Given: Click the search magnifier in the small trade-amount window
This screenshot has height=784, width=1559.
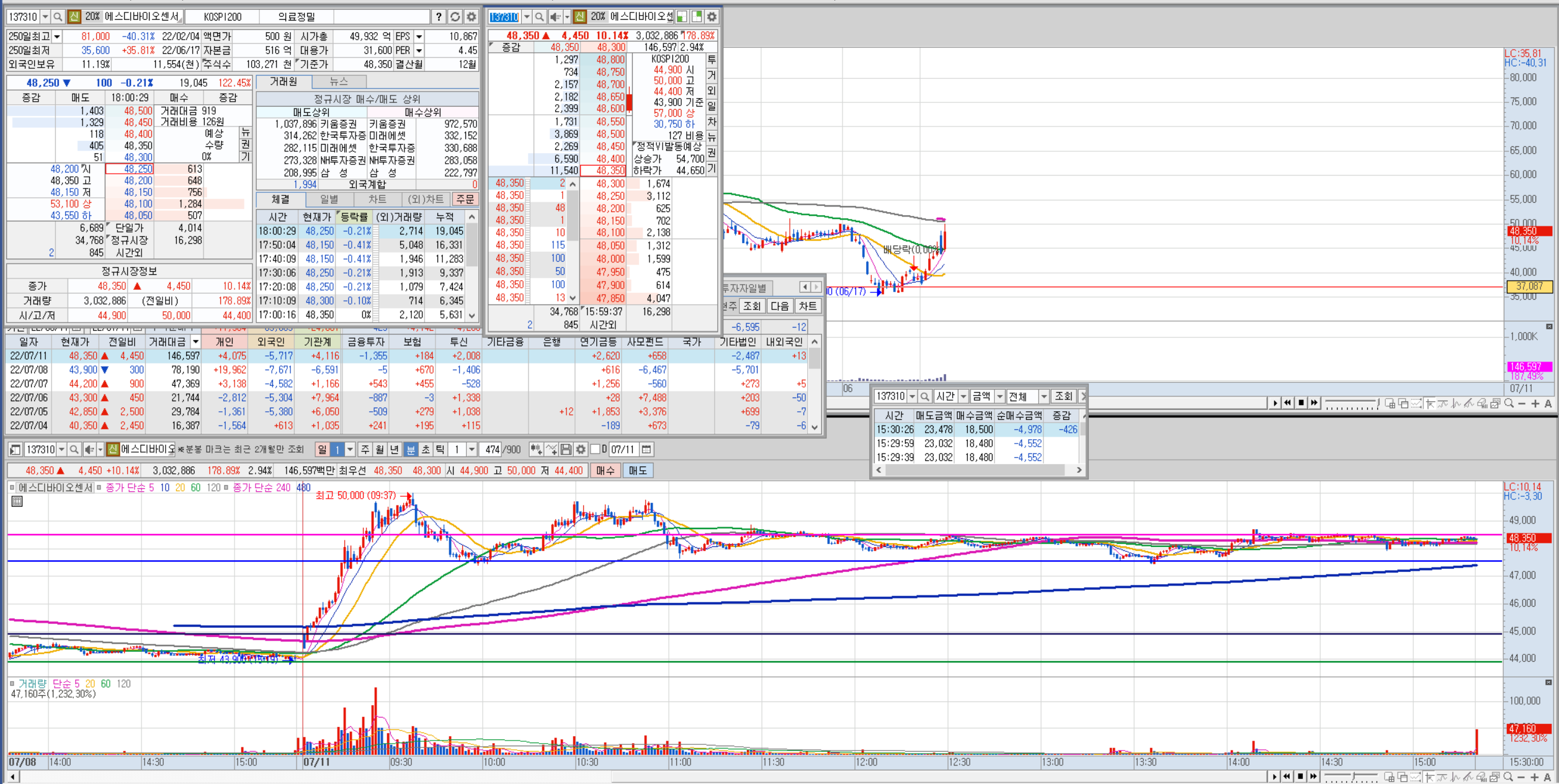Looking at the screenshot, I should point(925,396).
